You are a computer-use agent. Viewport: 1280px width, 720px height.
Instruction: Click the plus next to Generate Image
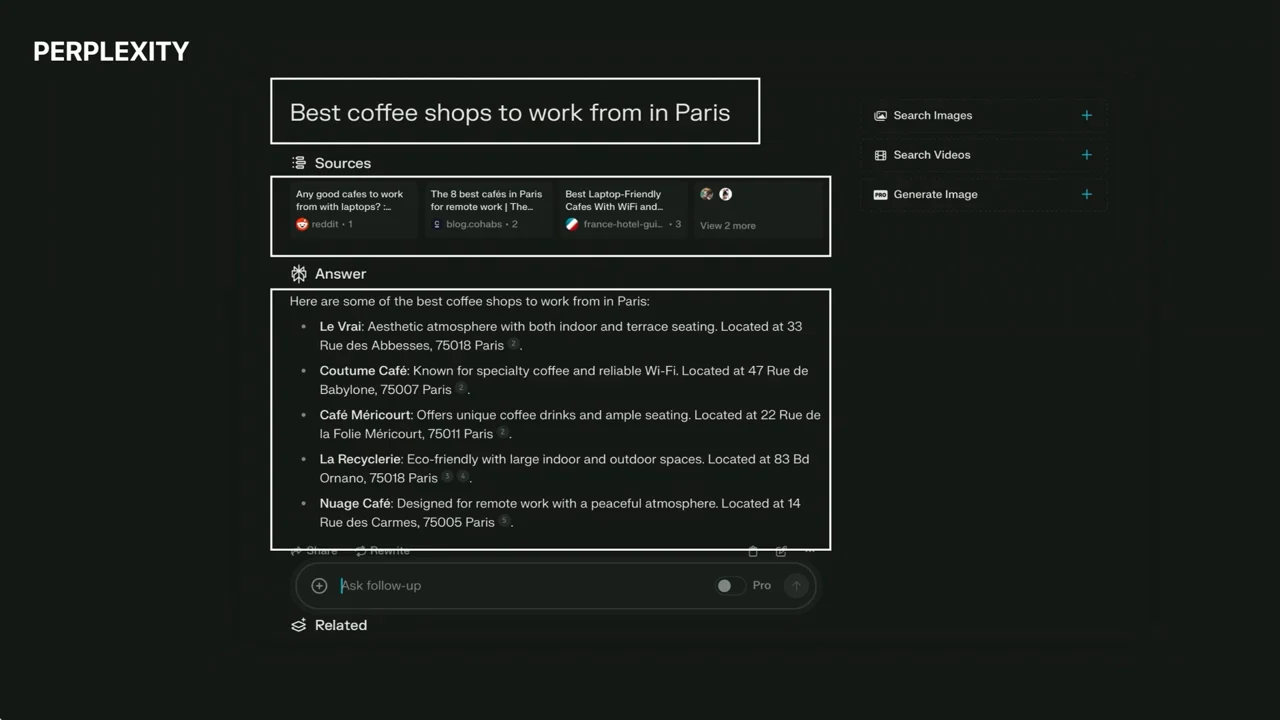point(1087,194)
